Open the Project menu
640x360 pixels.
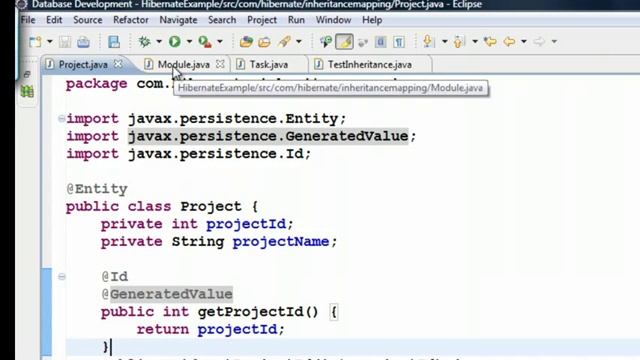(x=262, y=20)
